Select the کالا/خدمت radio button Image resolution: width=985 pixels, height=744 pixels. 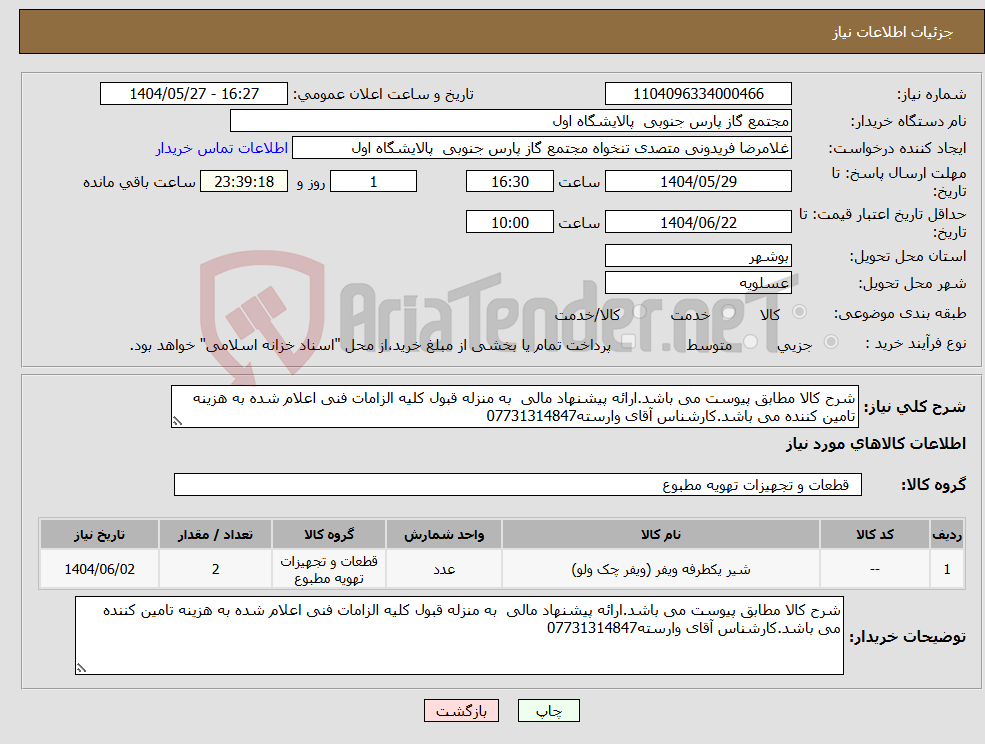(x=638, y=311)
